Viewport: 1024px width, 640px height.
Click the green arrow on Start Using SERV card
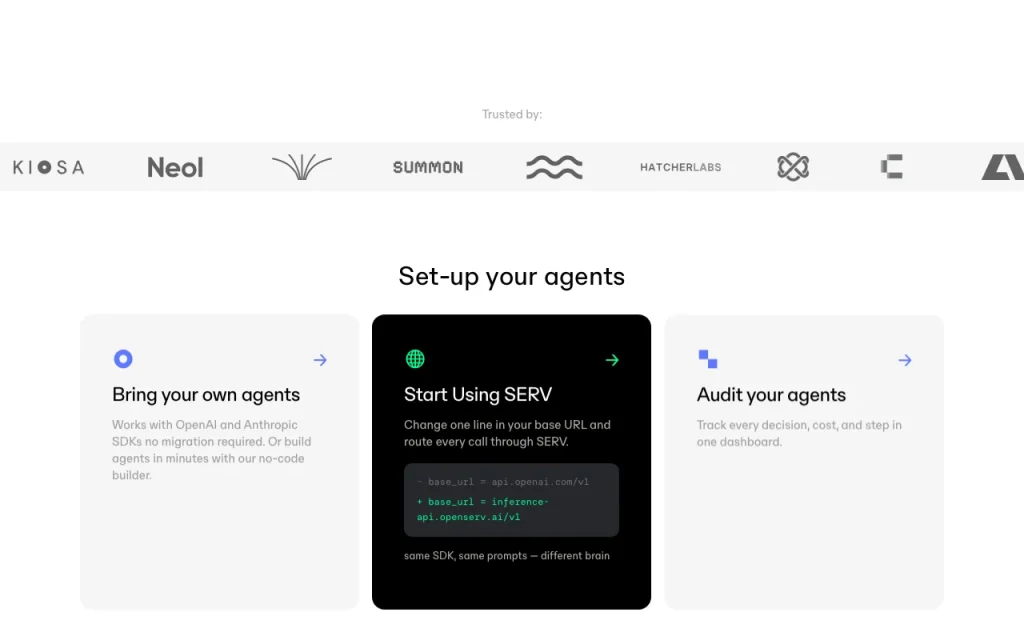pos(612,360)
